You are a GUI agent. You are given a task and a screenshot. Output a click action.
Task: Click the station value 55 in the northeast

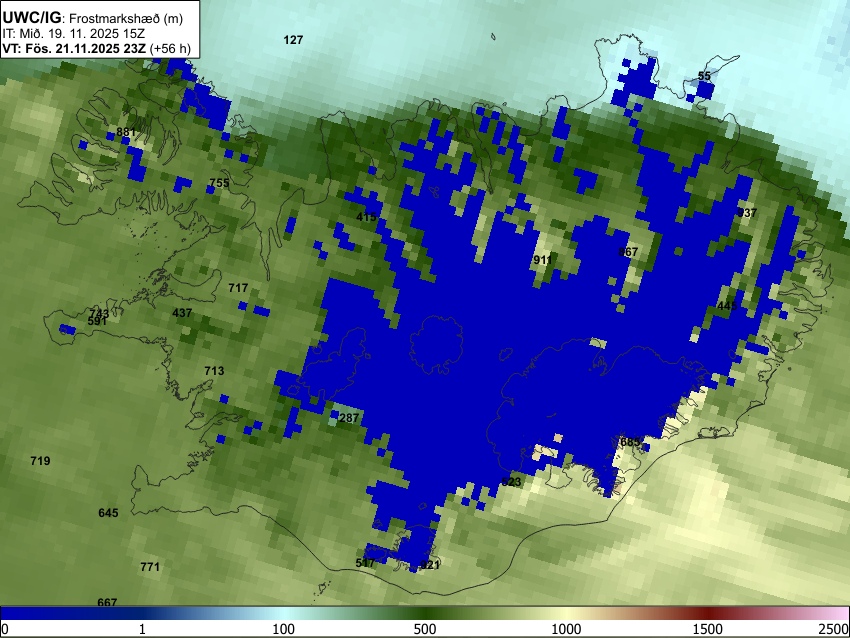704,76
